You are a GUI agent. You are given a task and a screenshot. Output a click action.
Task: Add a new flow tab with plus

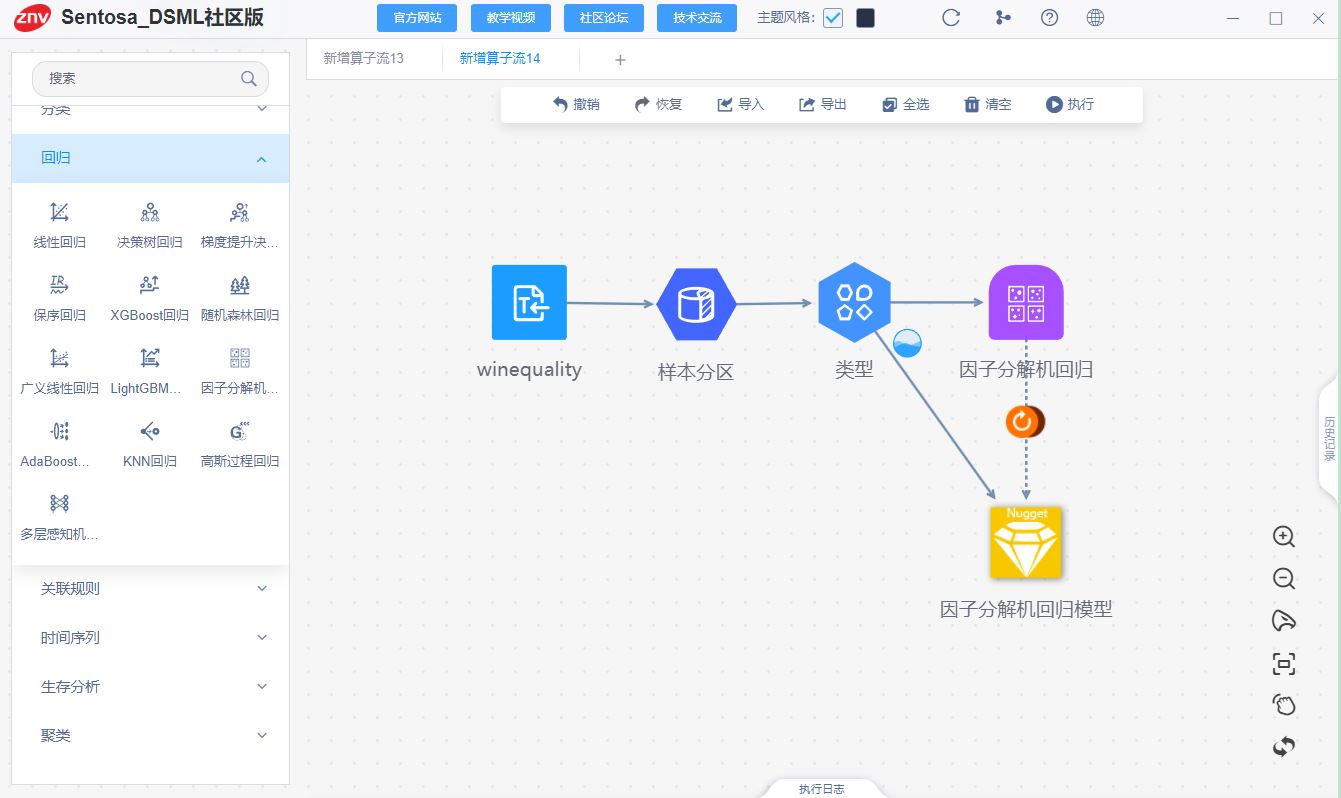[x=620, y=60]
